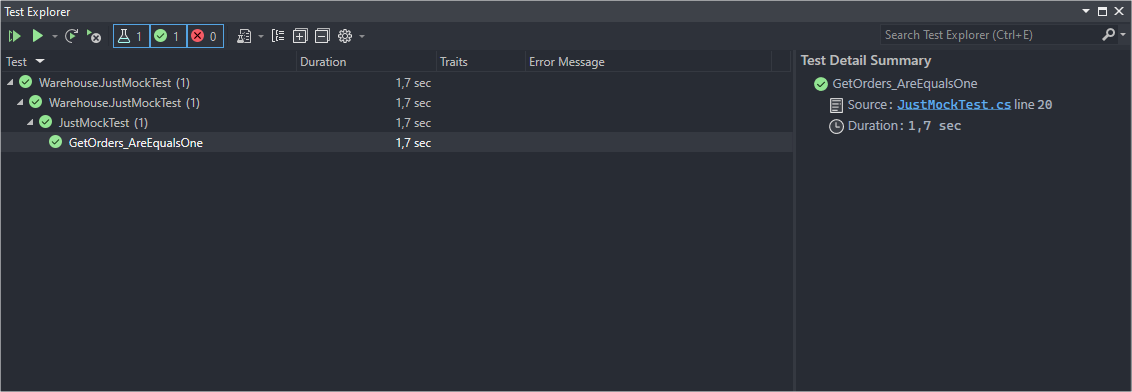This screenshot has height=392, width=1132.
Task: Click the Group By hierarchy icon
Action: (x=278, y=35)
